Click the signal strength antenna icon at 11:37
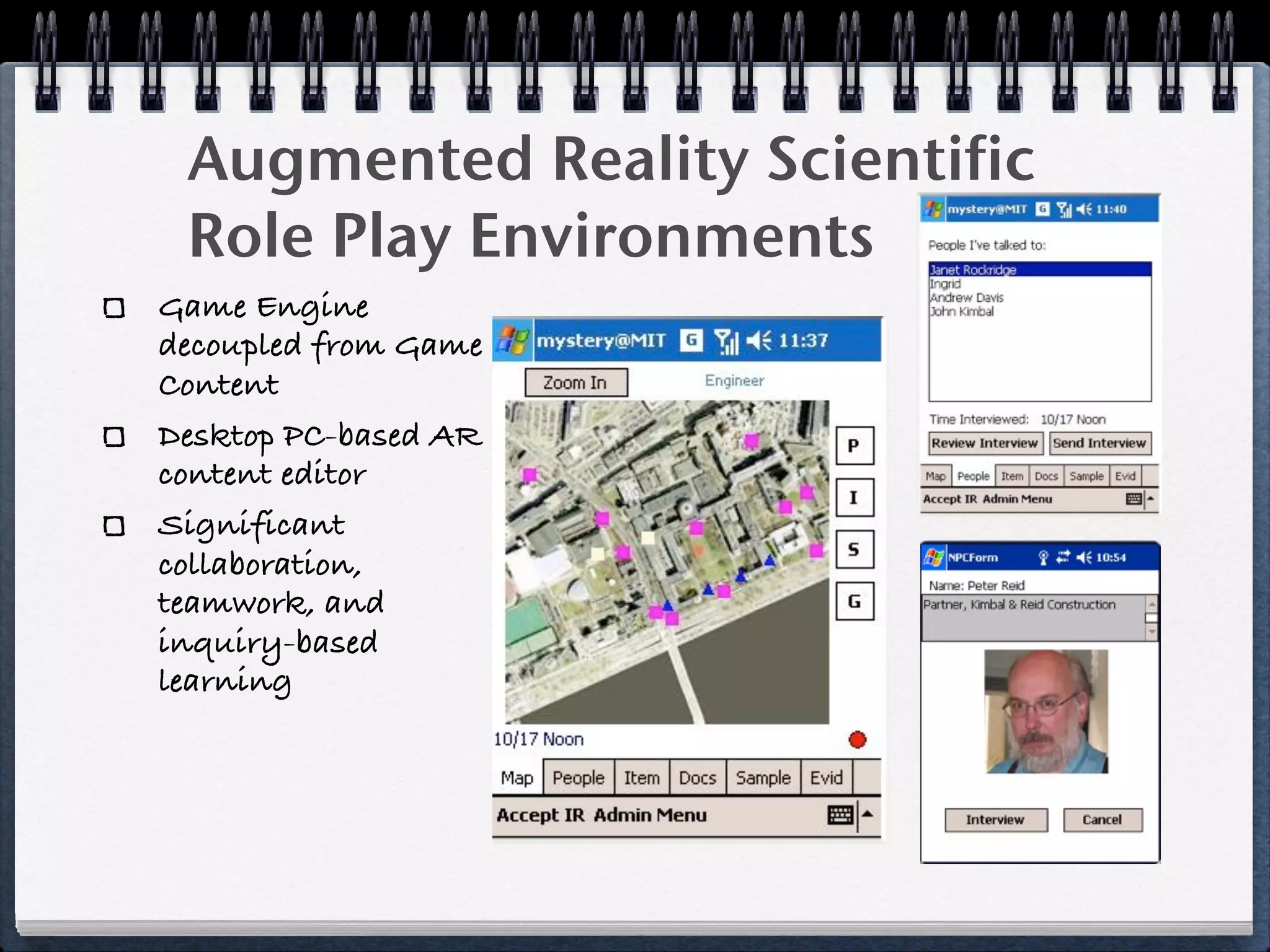Image resolution: width=1270 pixels, height=952 pixels. coord(726,341)
